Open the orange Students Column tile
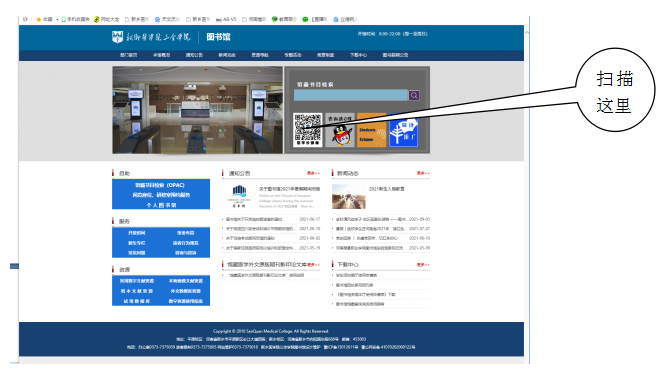Image resolution: width=672 pixels, height=374 pixels. click(x=372, y=130)
